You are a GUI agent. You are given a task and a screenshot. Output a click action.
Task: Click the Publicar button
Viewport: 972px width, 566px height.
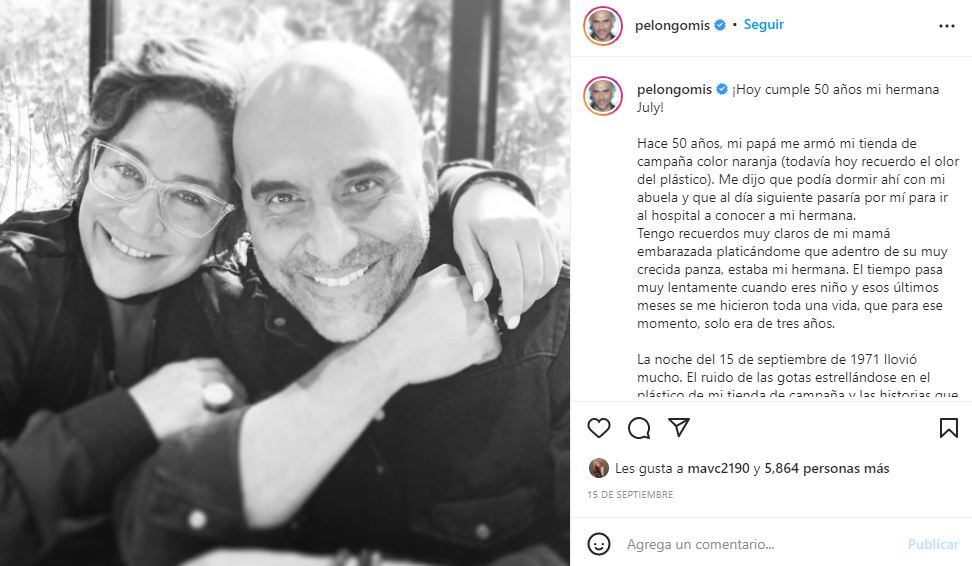pyautogui.click(x=933, y=544)
